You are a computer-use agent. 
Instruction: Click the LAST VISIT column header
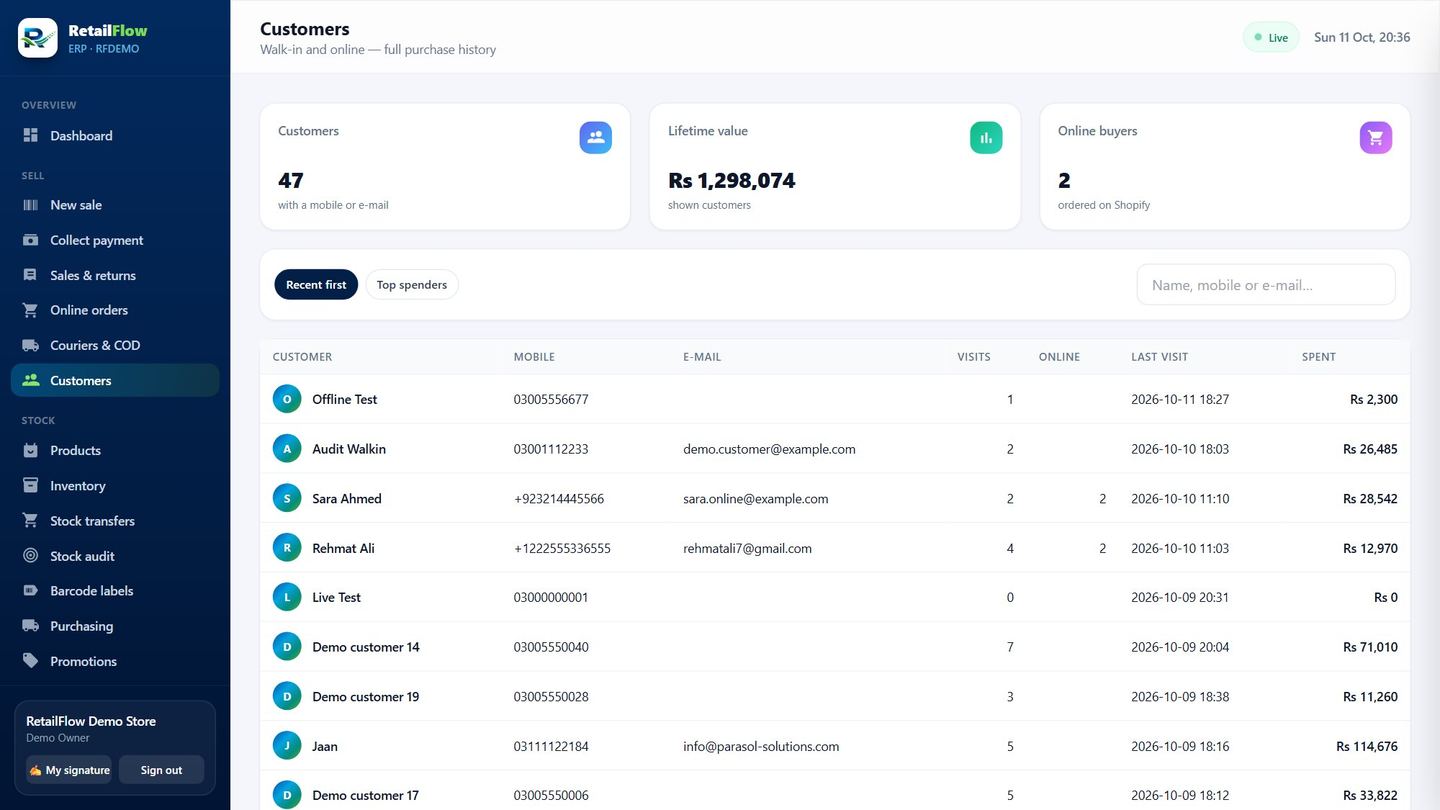(x=1160, y=357)
